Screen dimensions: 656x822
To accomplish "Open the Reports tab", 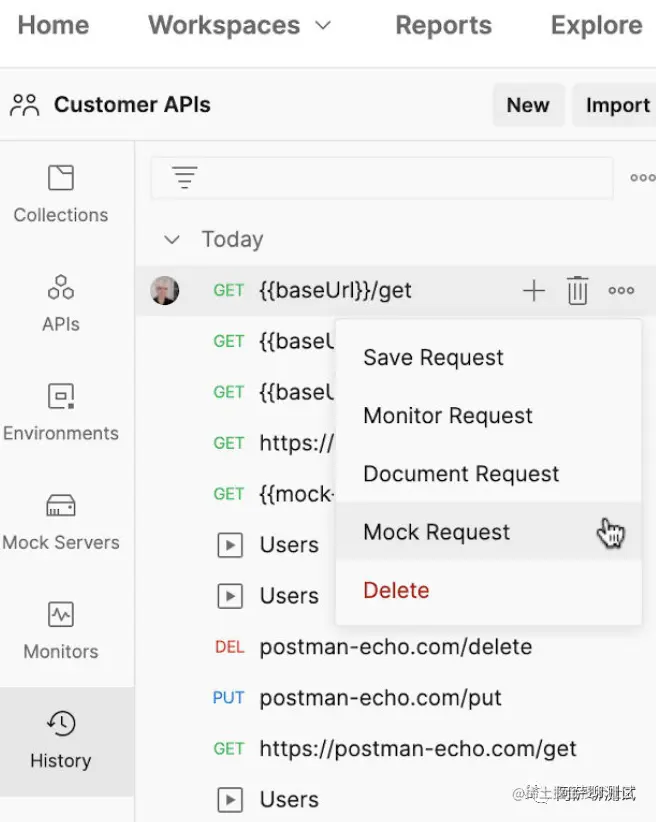I will click(x=444, y=25).
